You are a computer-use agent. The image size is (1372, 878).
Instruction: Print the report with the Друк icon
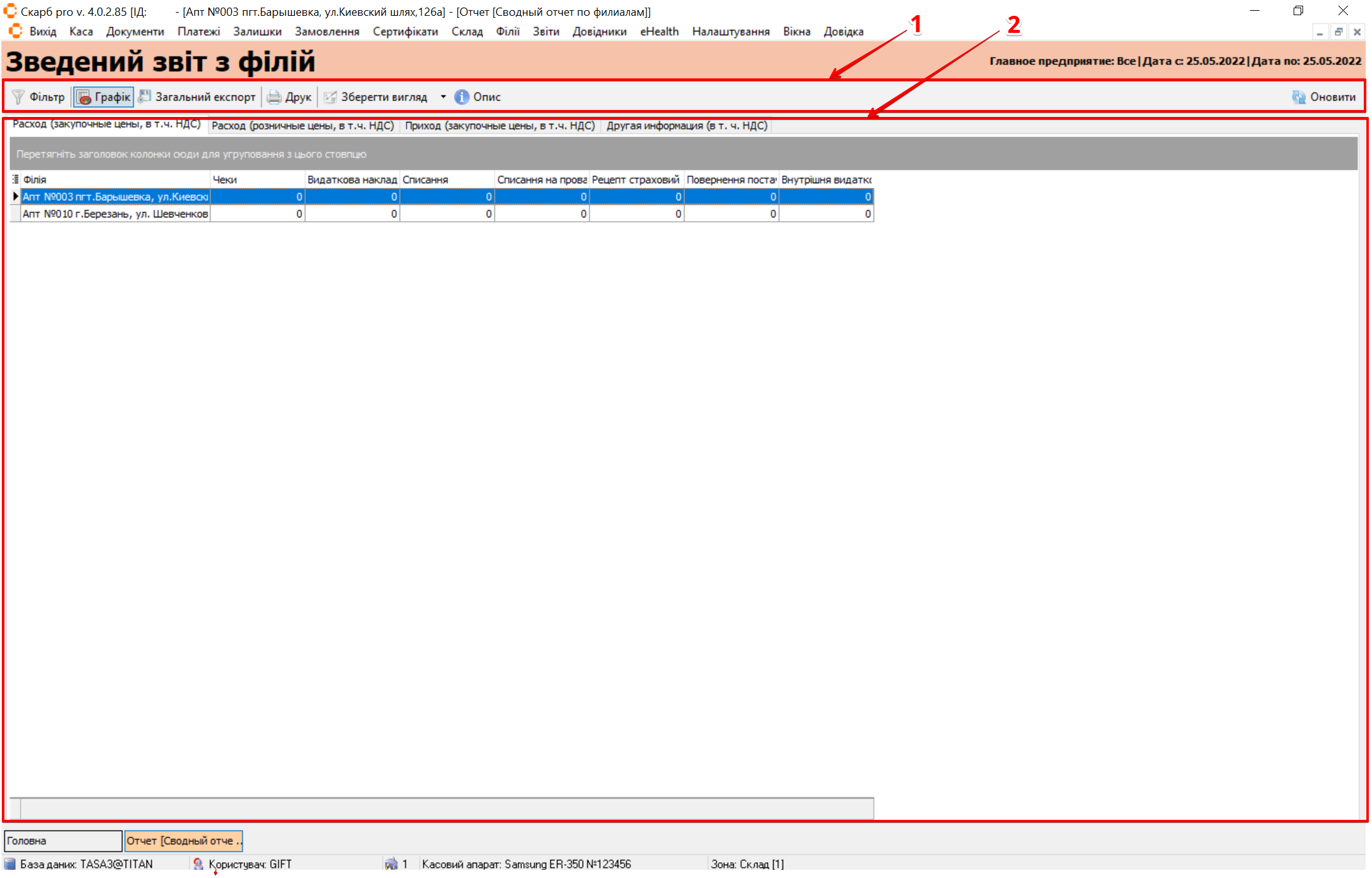click(x=274, y=97)
